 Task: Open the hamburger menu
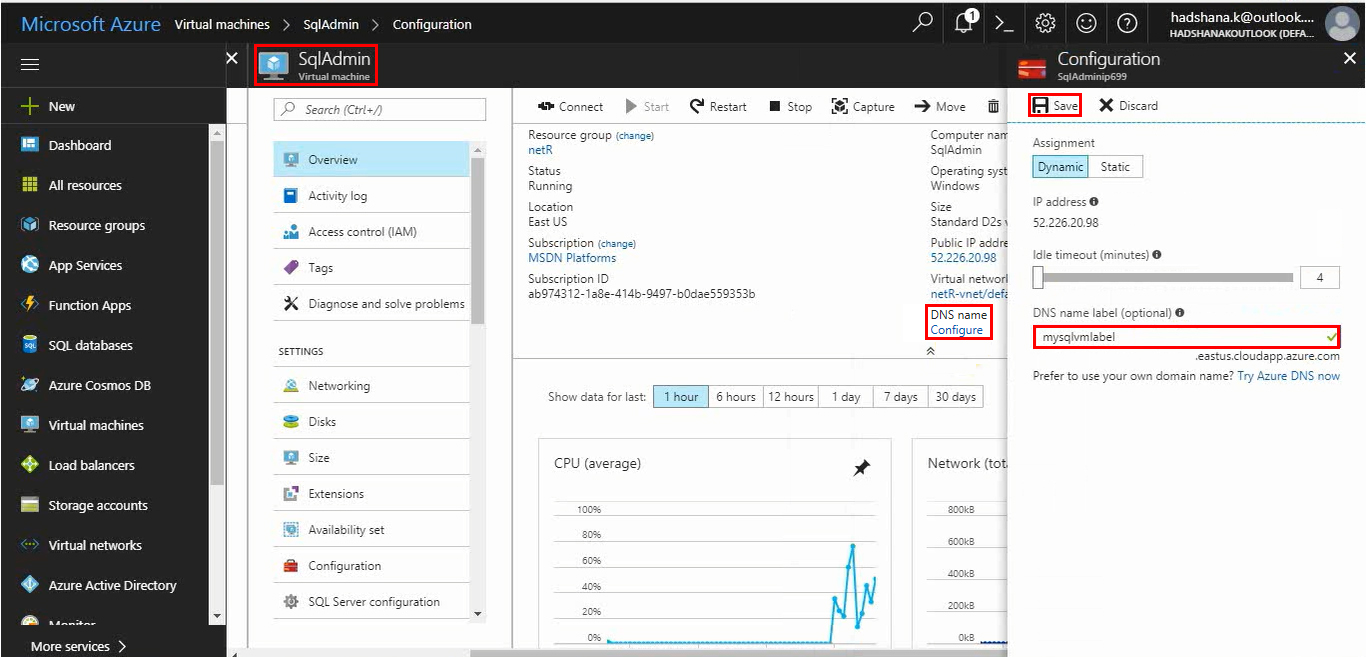[29, 63]
